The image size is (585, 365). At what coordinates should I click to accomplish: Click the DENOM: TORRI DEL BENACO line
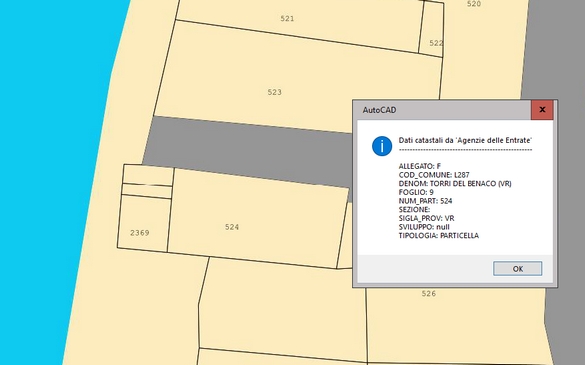pyautogui.click(x=455, y=184)
